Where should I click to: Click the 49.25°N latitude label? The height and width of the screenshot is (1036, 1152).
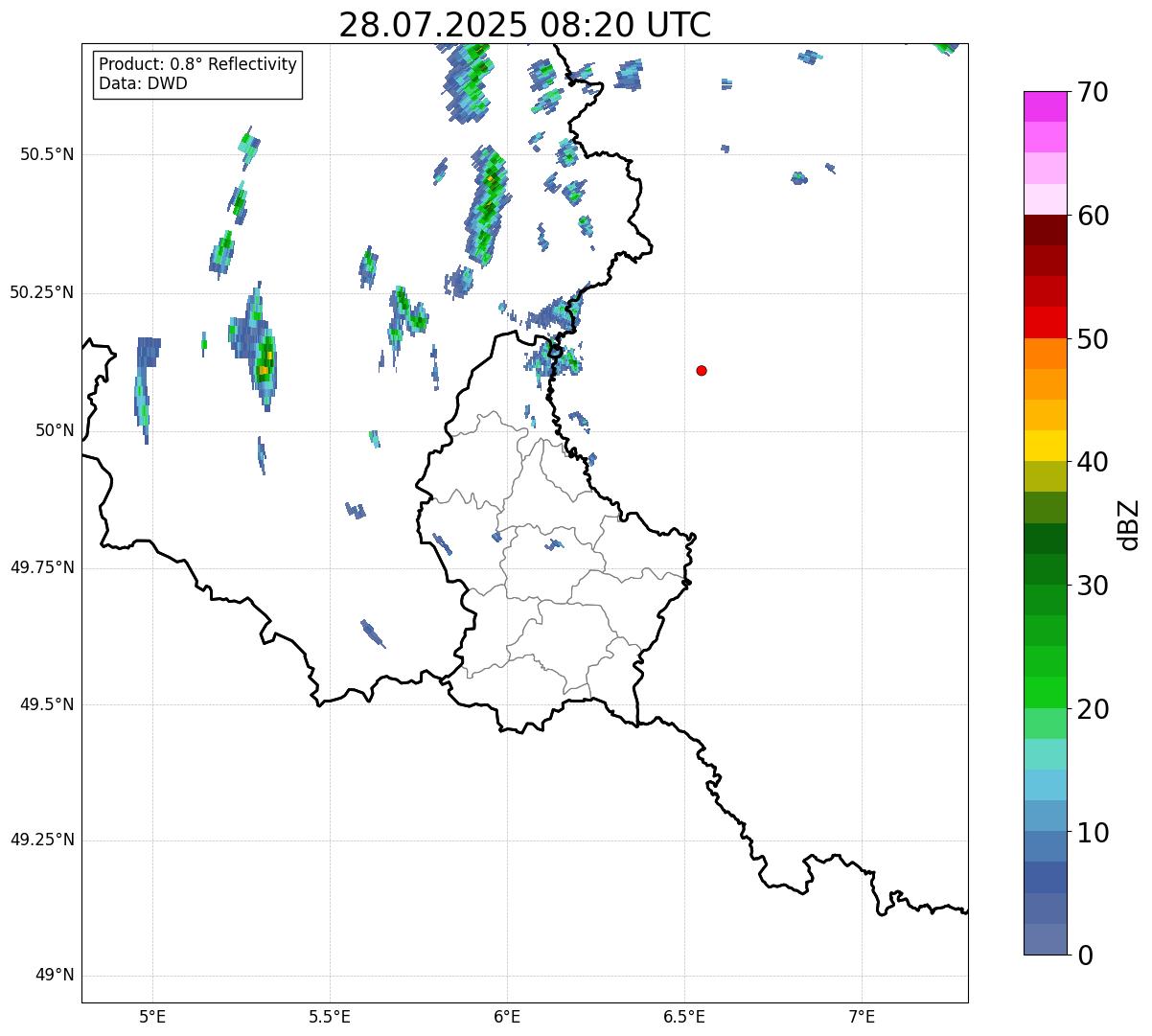(x=42, y=840)
